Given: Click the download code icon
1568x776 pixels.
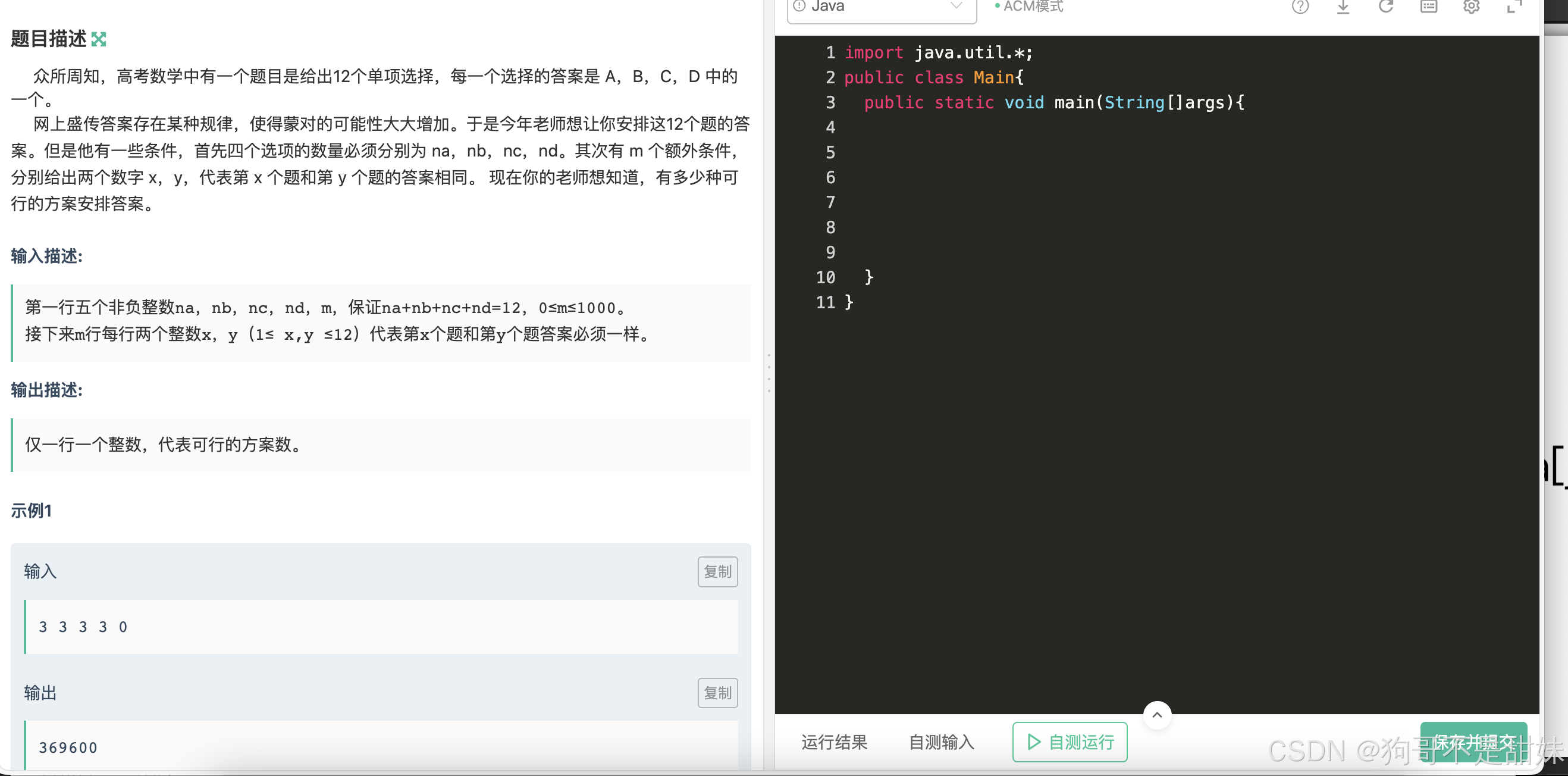Looking at the screenshot, I should click(1343, 7).
